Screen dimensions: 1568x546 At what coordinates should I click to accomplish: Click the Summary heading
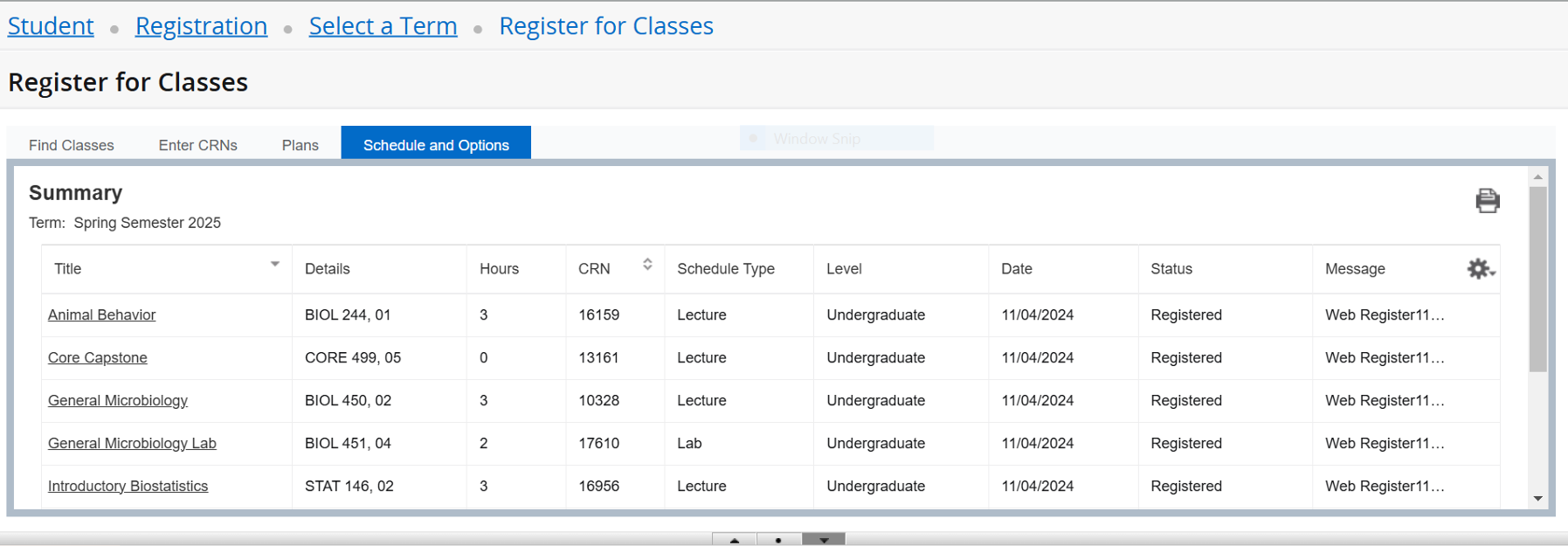coord(76,192)
